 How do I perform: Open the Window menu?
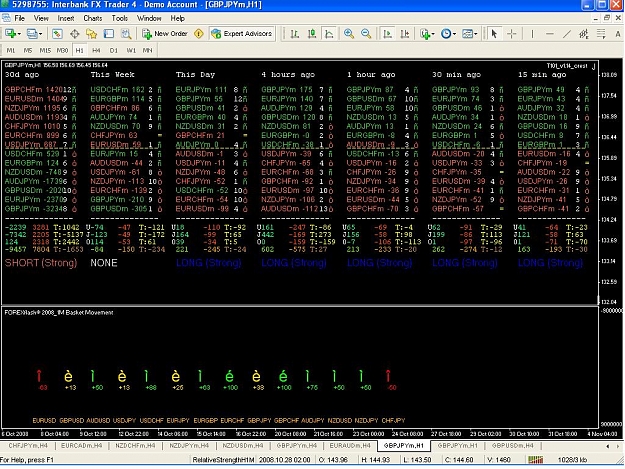pyautogui.click(x=149, y=18)
